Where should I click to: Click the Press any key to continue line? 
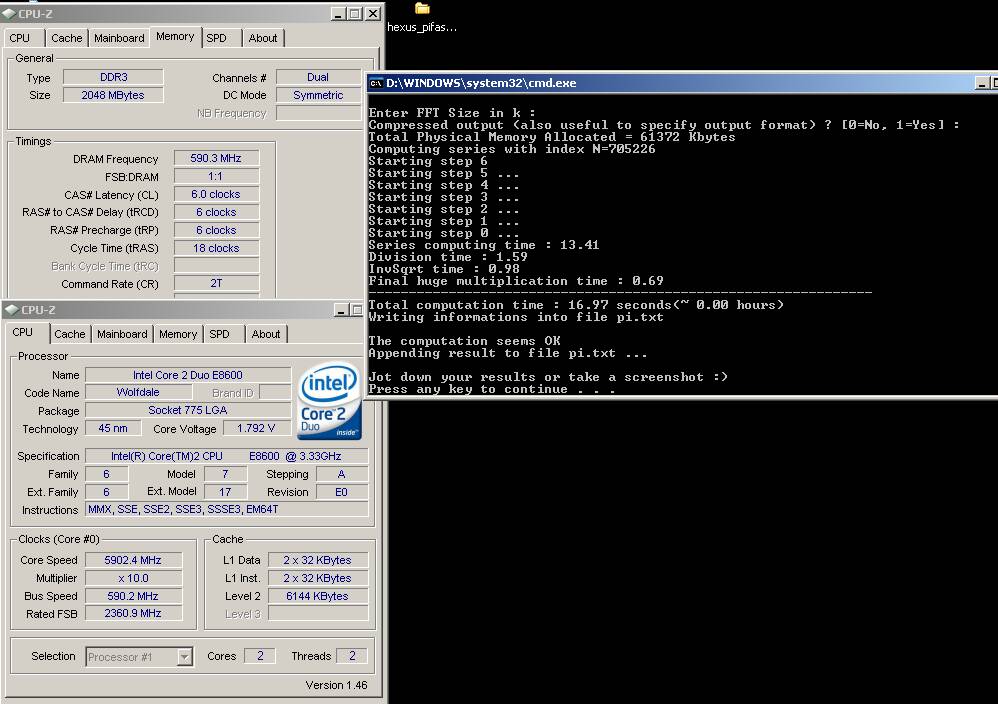(491, 389)
